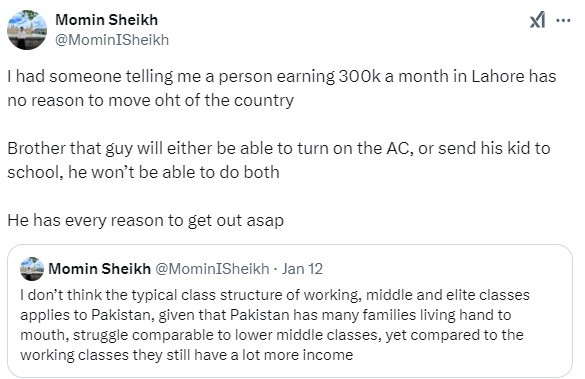Open the Grok explain-post icon

(x=537, y=20)
